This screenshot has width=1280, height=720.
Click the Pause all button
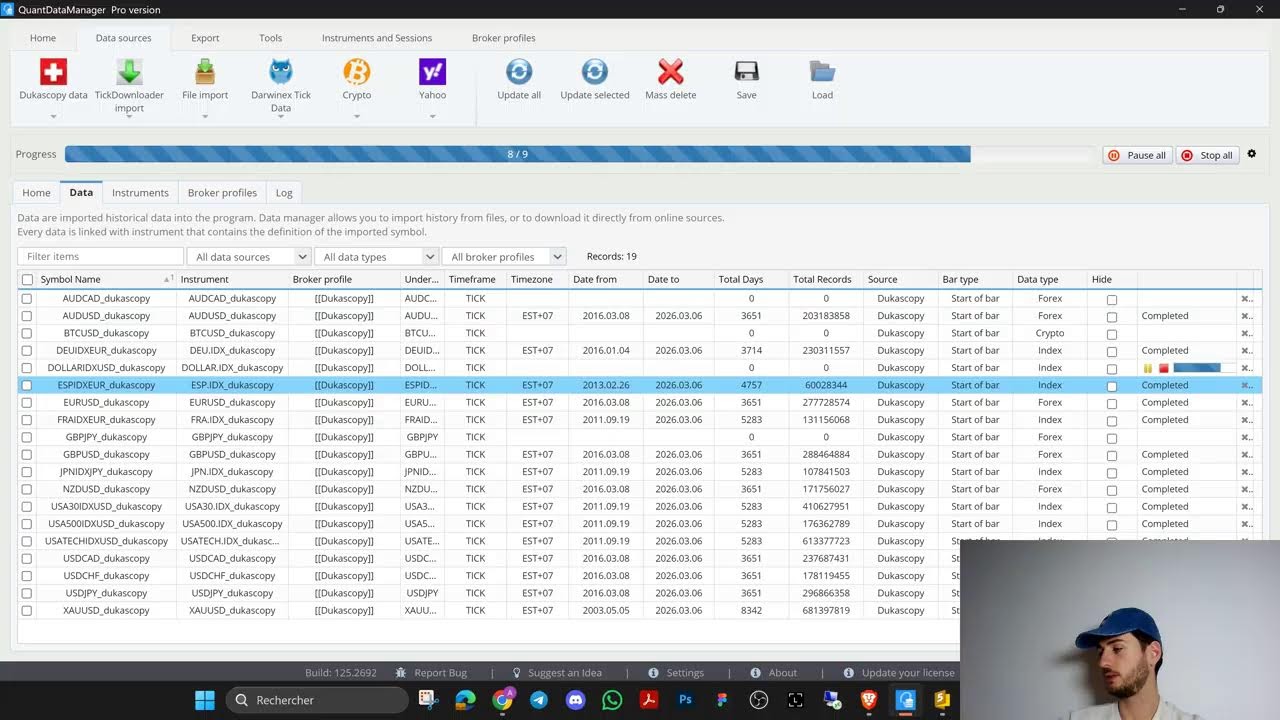coord(1137,155)
